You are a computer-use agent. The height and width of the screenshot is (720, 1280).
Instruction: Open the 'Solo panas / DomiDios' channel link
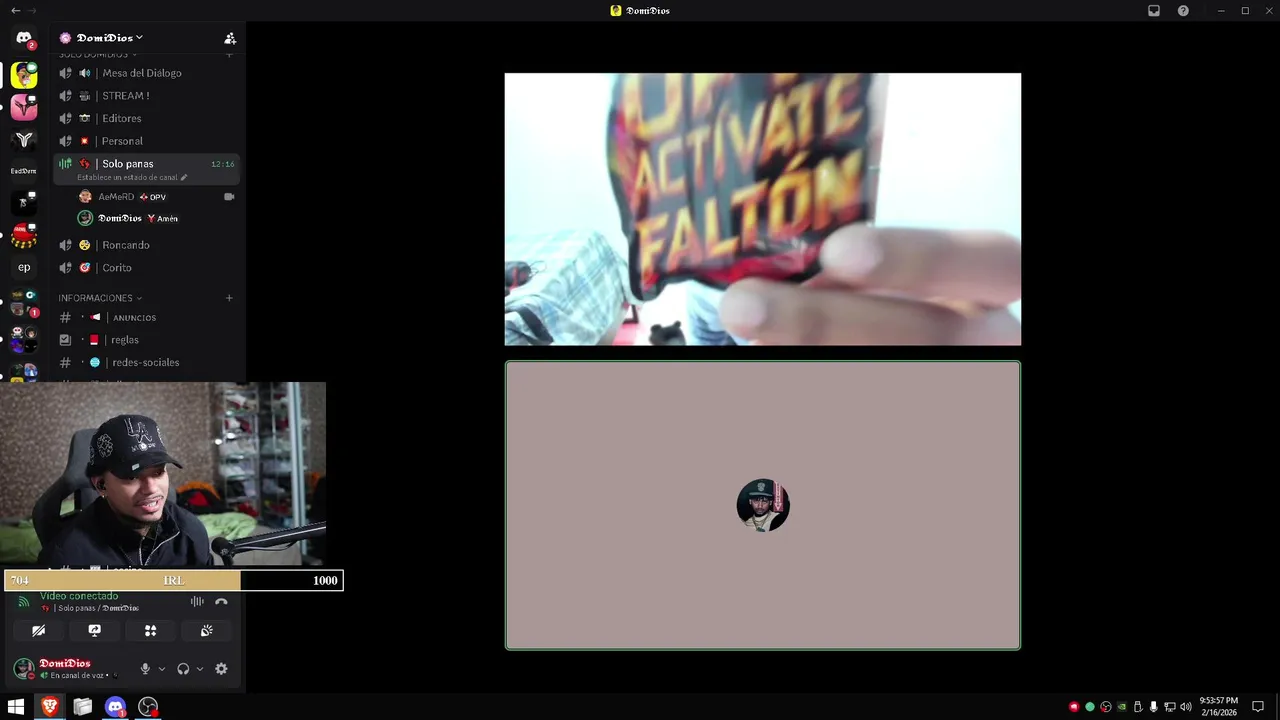point(91,608)
